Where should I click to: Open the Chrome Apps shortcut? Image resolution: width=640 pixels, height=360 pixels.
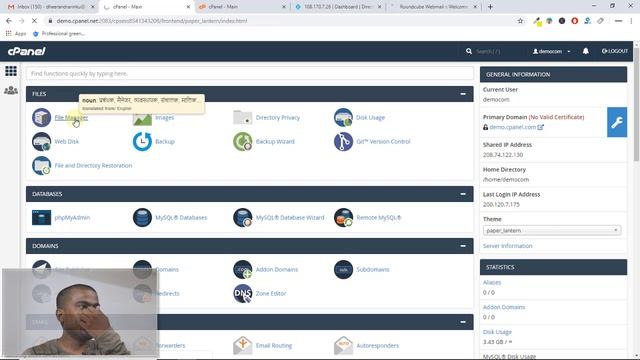point(16,33)
